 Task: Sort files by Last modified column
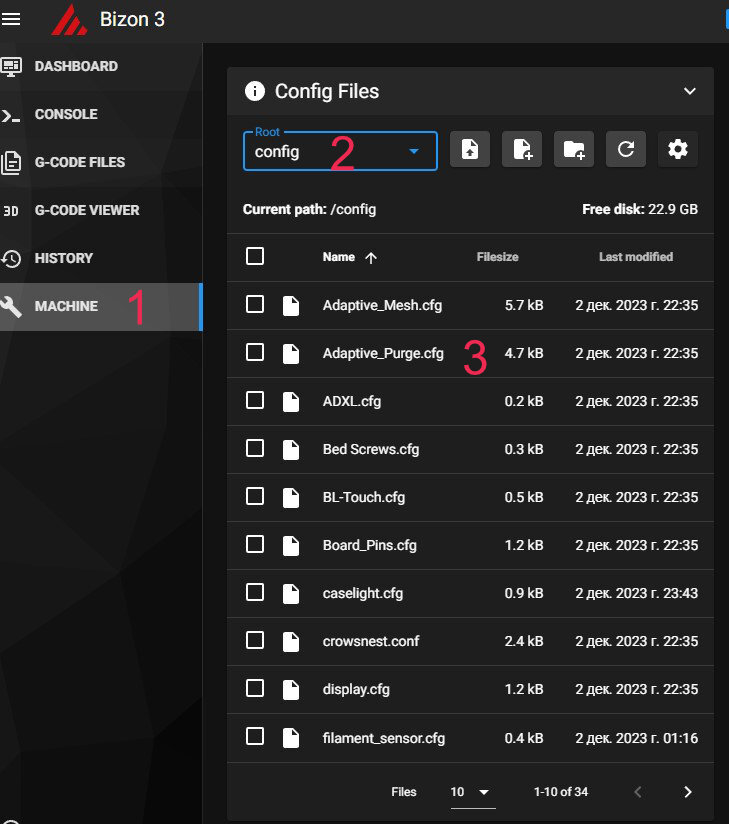pyautogui.click(x=635, y=257)
